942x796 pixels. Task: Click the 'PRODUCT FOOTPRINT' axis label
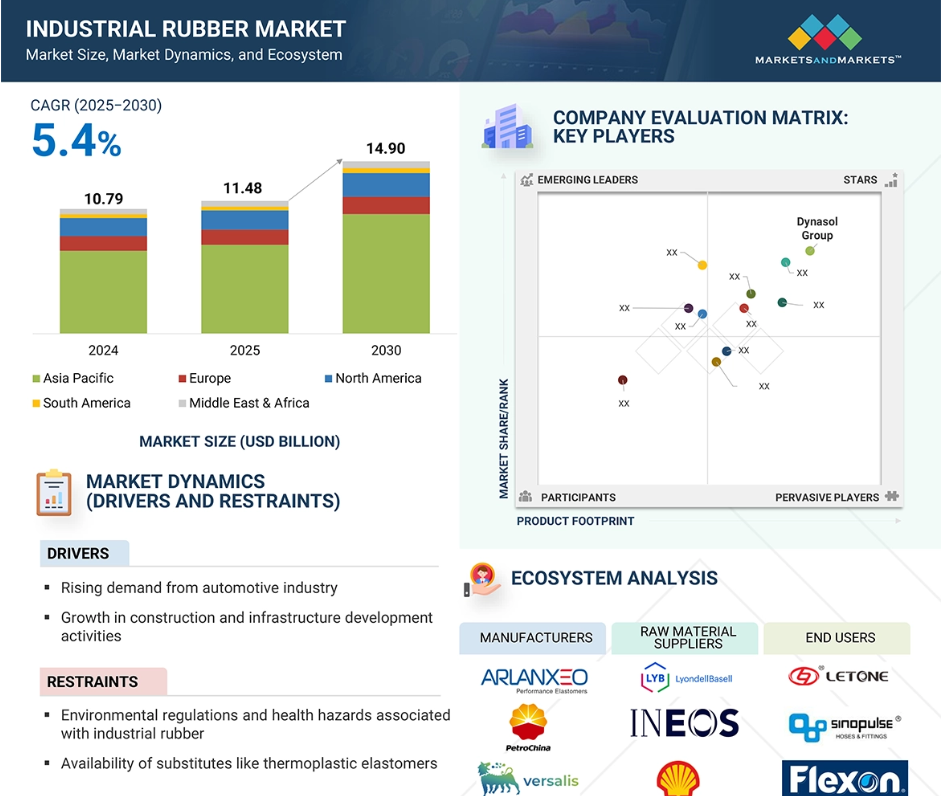(575, 521)
